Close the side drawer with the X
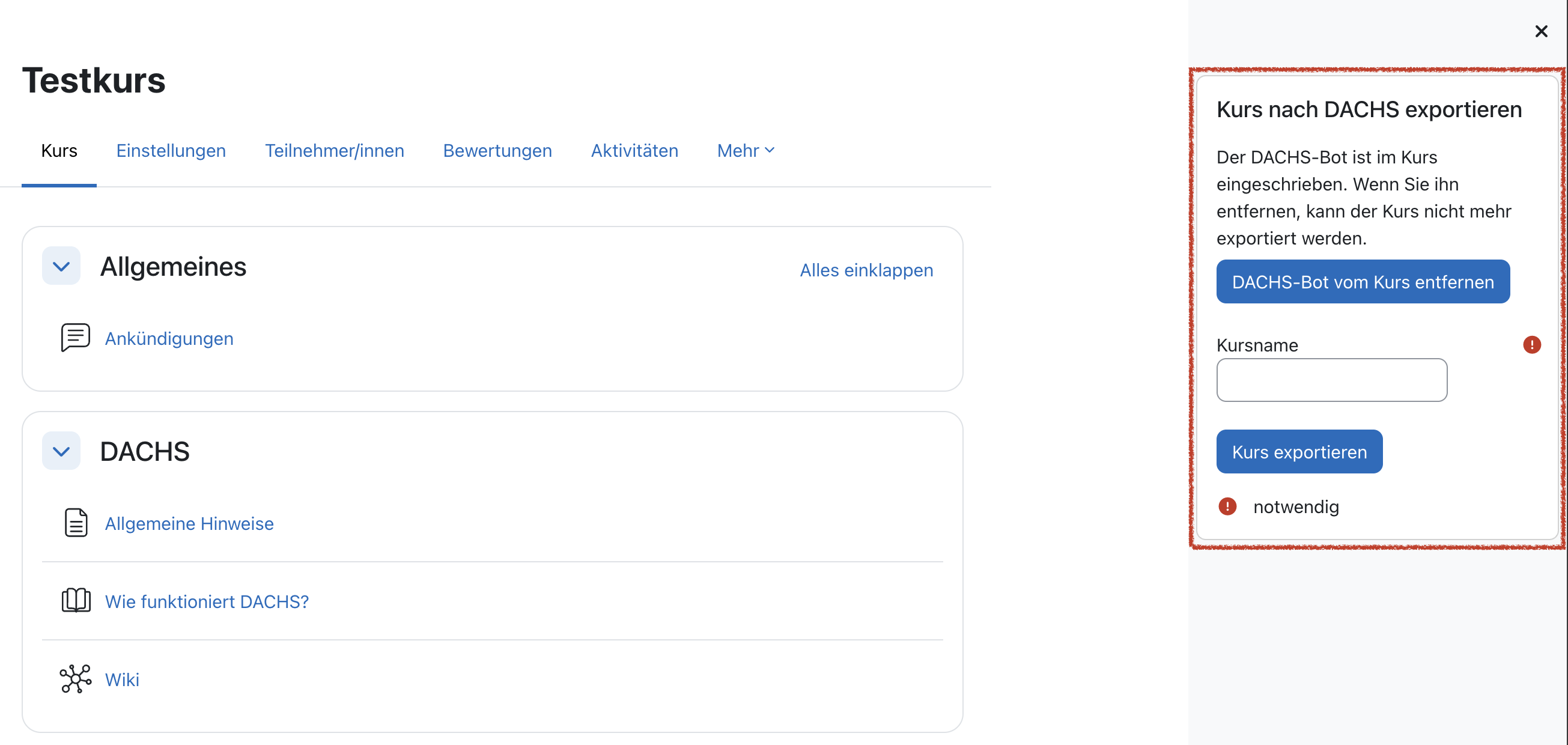 click(x=1540, y=31)
